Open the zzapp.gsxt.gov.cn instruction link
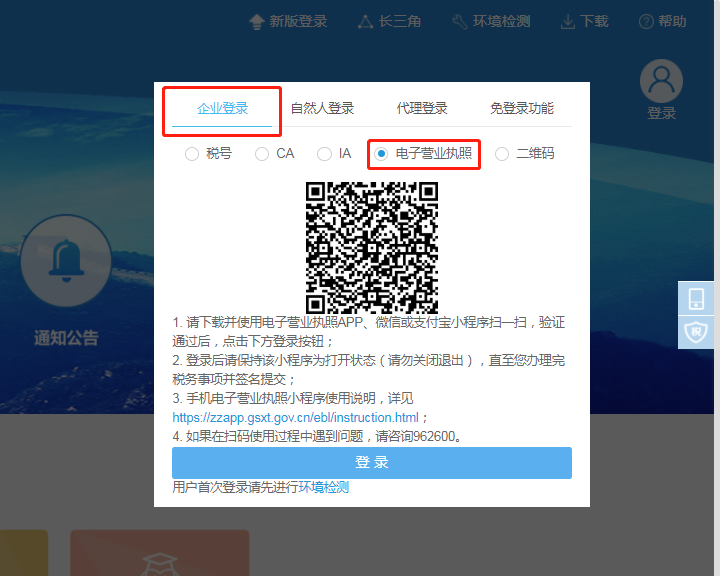The height and width of the screenshot is (576, 722). coord(296,418)
